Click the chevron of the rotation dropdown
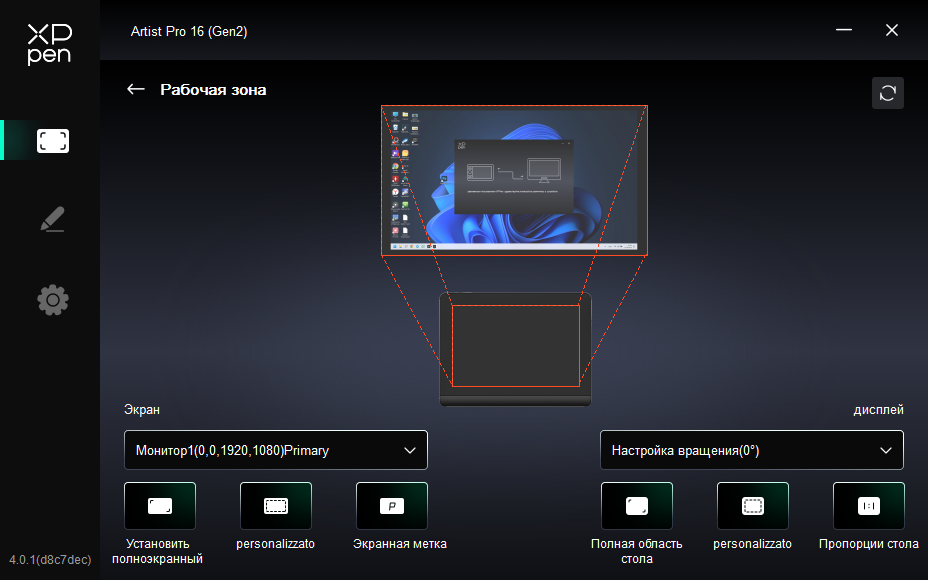The width and height of the screenshot is (928, 580). pos(885,450)
